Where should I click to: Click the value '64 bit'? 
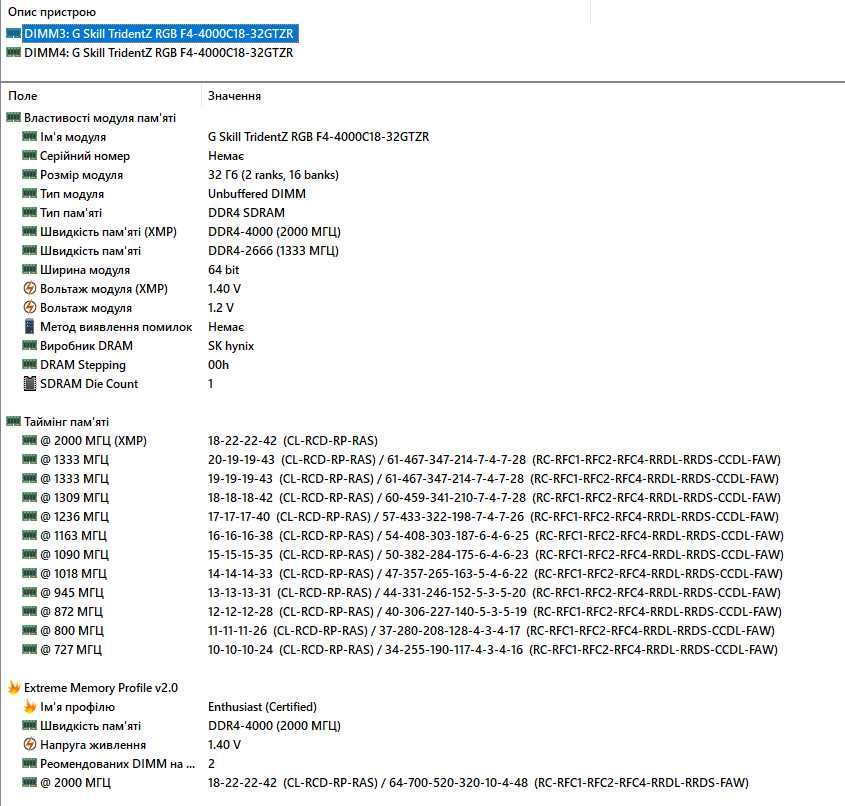[224, 269]
